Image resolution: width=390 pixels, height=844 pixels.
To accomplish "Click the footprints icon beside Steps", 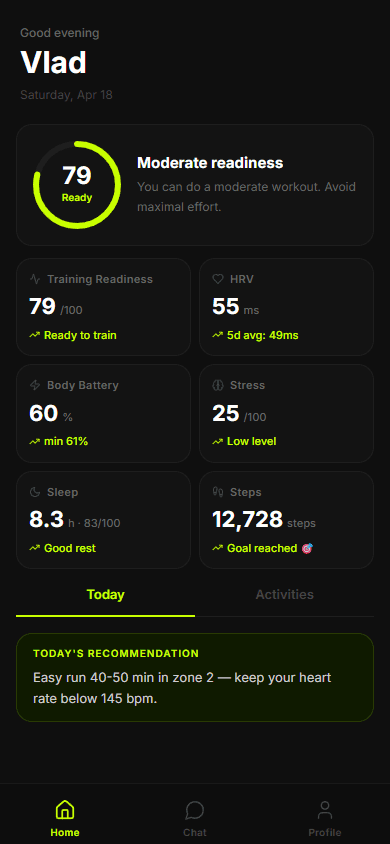I will (x=218, y=492).
